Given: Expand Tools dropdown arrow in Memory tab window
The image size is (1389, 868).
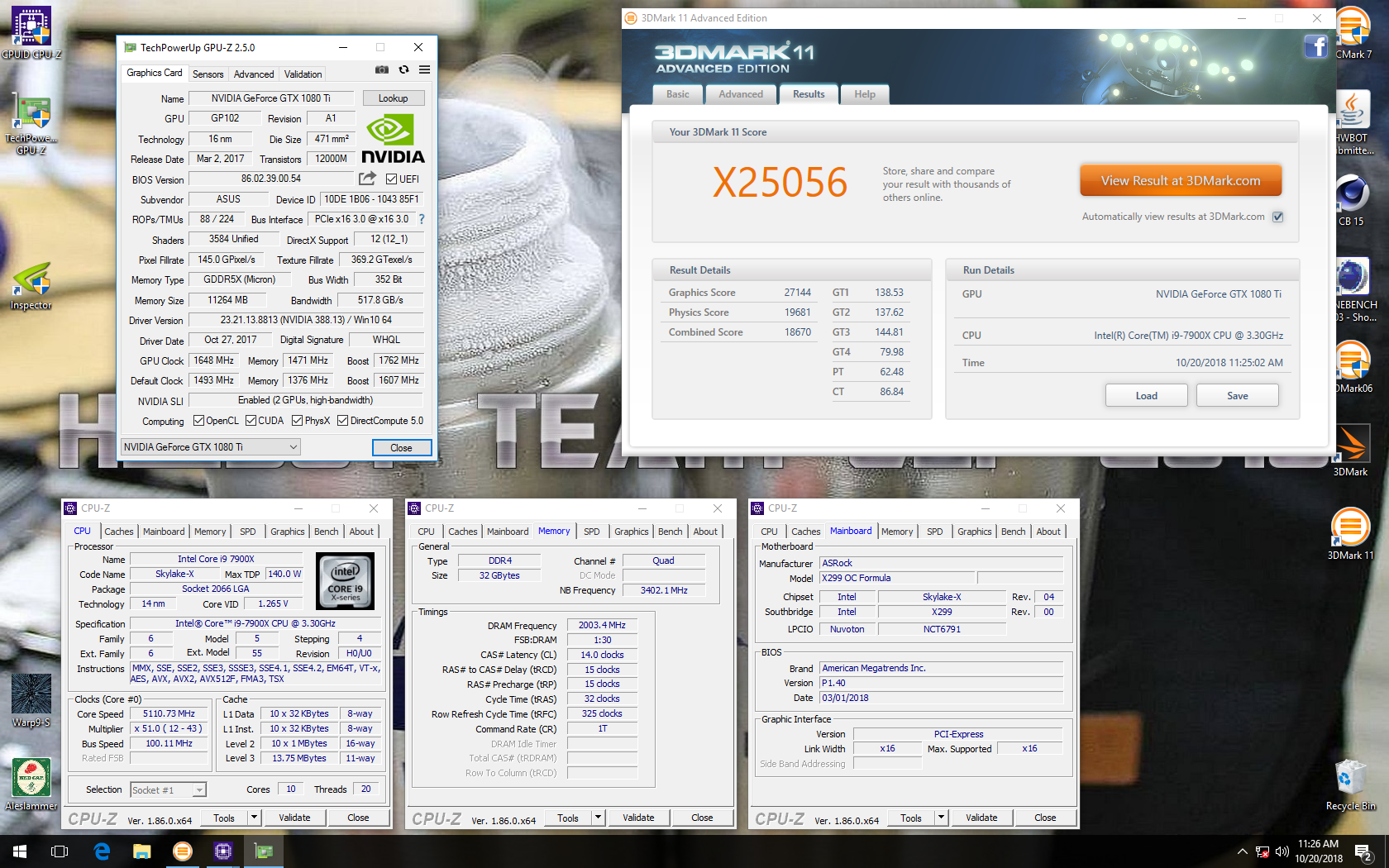Looking at the screenshot, I should [598, 818].
